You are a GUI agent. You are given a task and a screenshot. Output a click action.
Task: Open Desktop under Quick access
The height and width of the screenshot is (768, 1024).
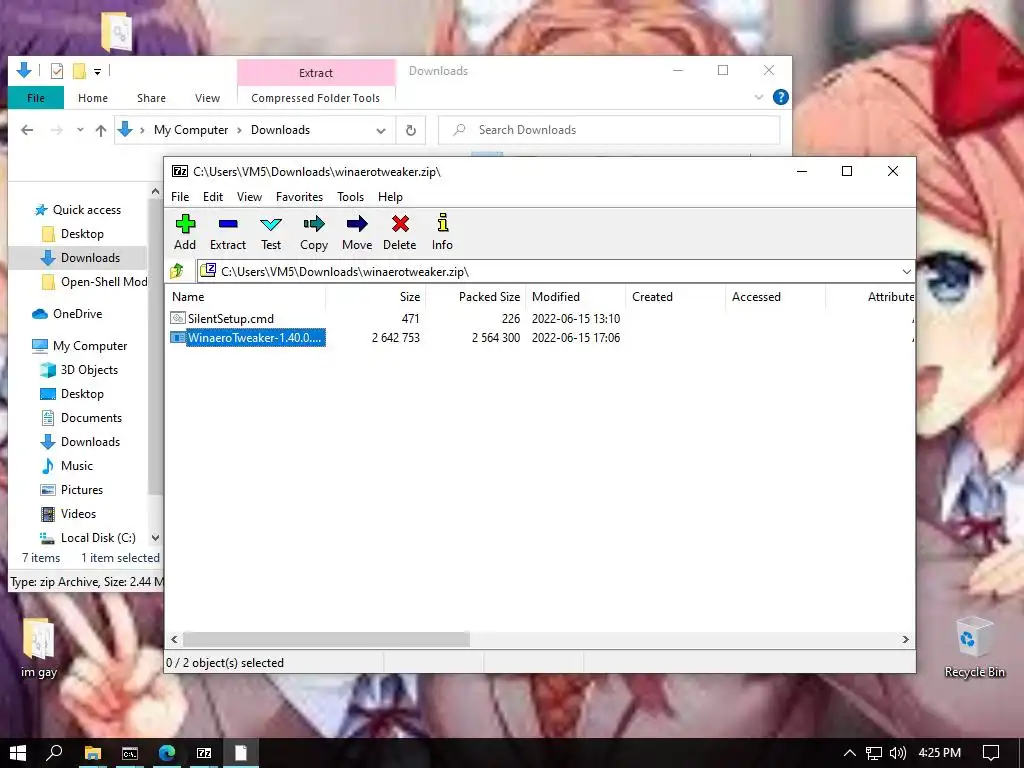[72, 234]
